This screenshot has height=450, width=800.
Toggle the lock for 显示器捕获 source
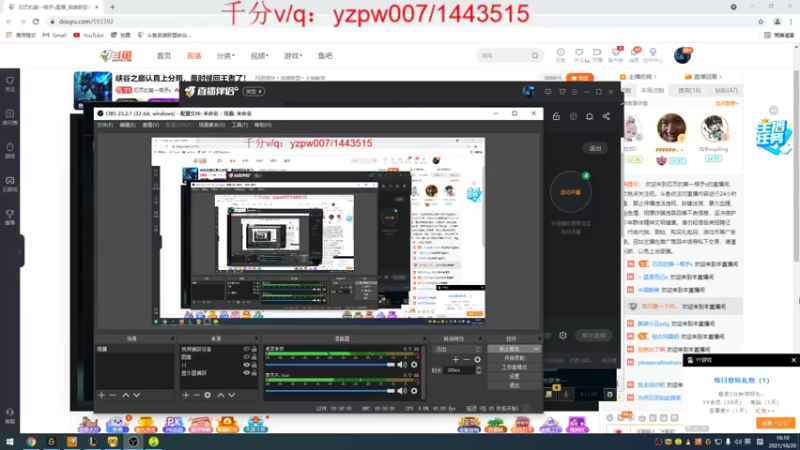[x=254, y=373]
